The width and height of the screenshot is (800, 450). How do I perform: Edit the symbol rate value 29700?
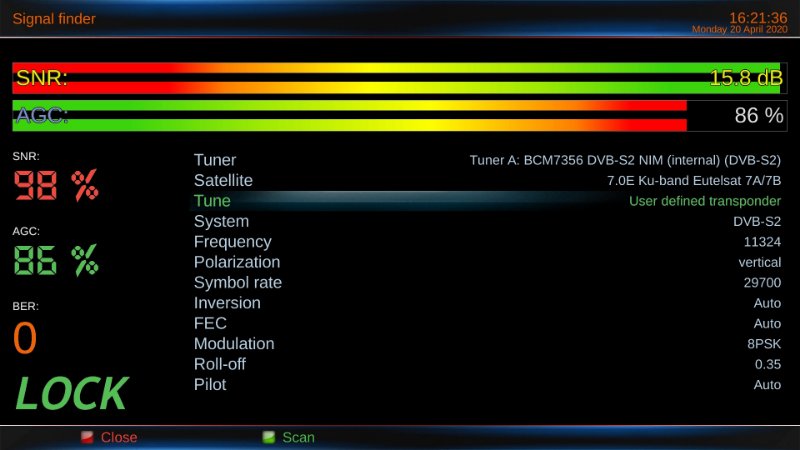tap(762, 283)
